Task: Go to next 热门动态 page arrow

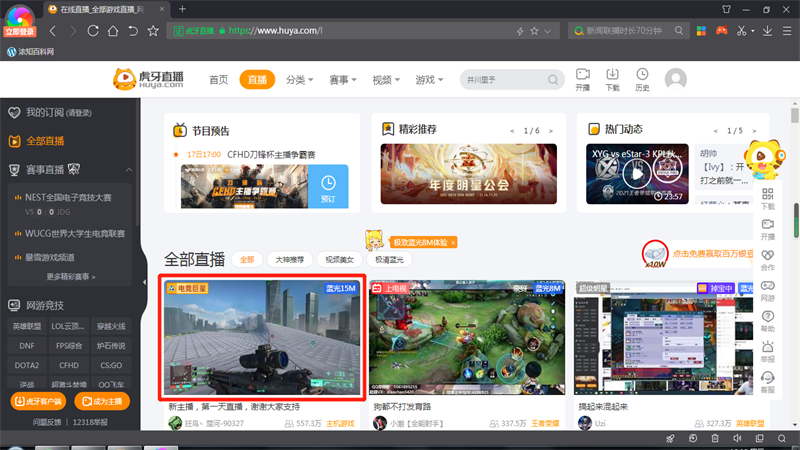Action: click(x=755, y=131)
